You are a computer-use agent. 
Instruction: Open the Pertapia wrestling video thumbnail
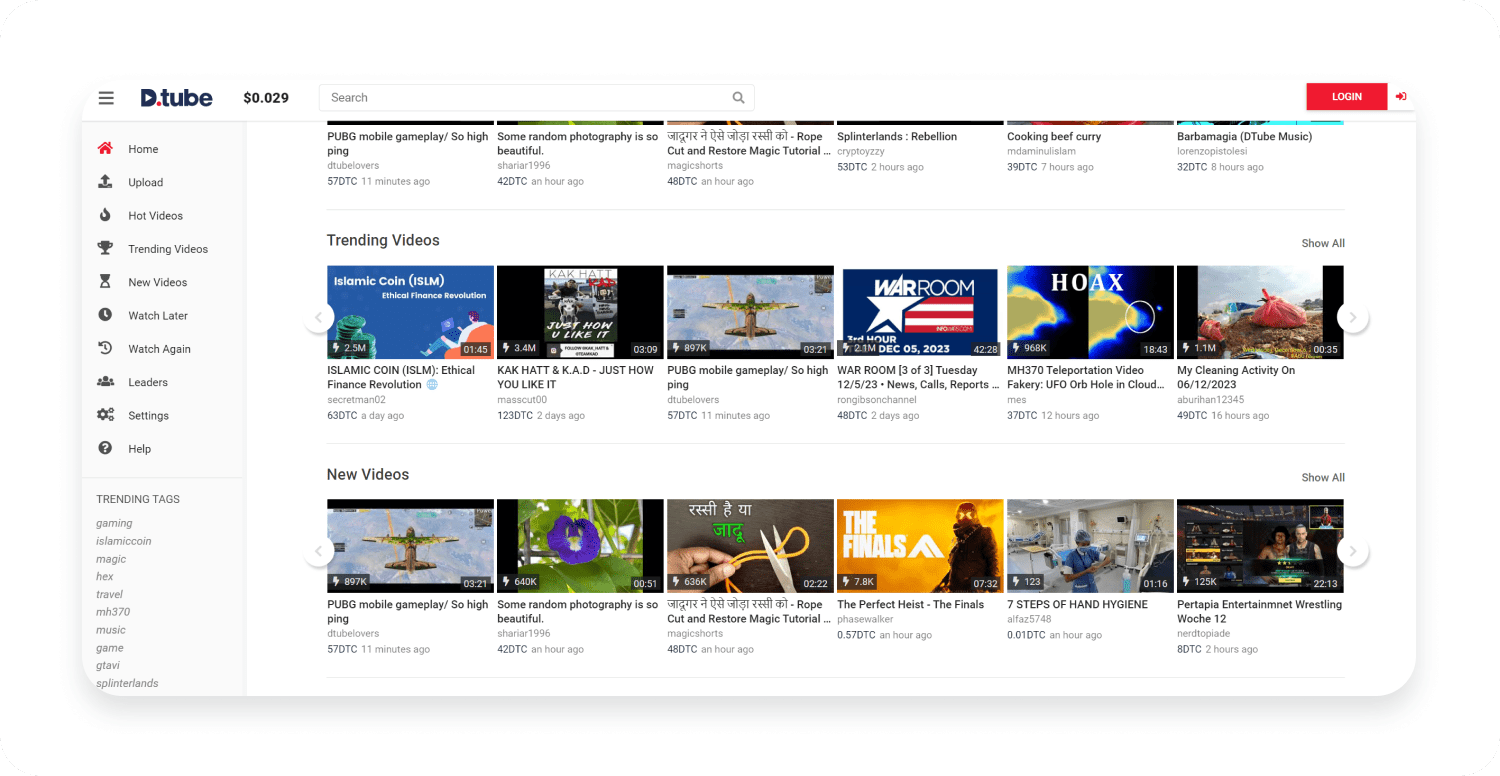coord(1260,546)
